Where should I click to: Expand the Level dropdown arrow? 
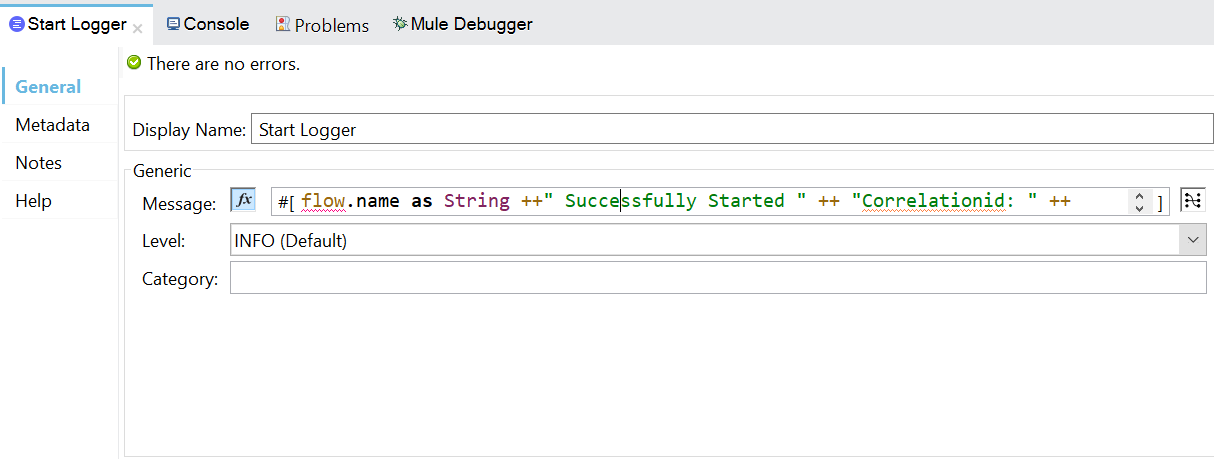click(1193, 240)
